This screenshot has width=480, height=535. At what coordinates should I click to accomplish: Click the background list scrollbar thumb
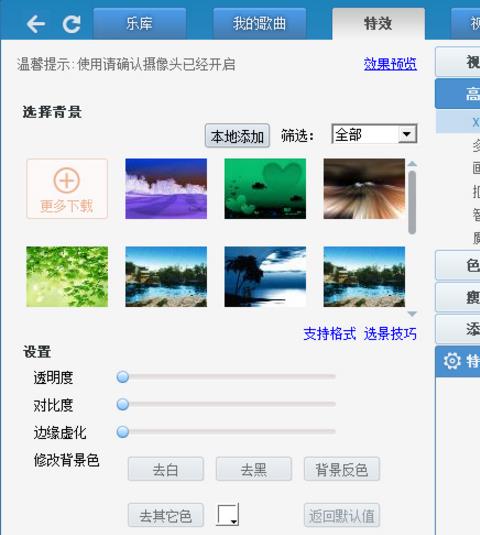412,202
